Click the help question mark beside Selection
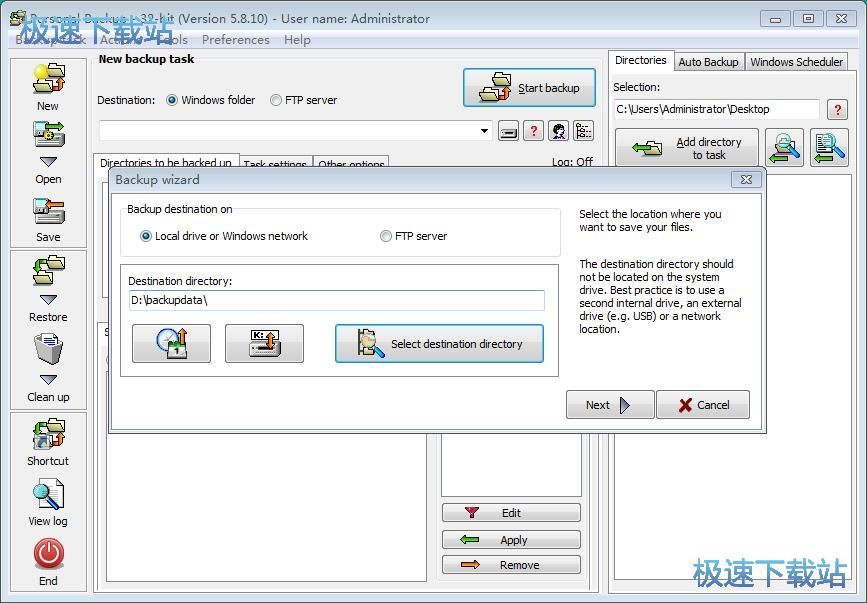The image size is (867, 603). 837,109
